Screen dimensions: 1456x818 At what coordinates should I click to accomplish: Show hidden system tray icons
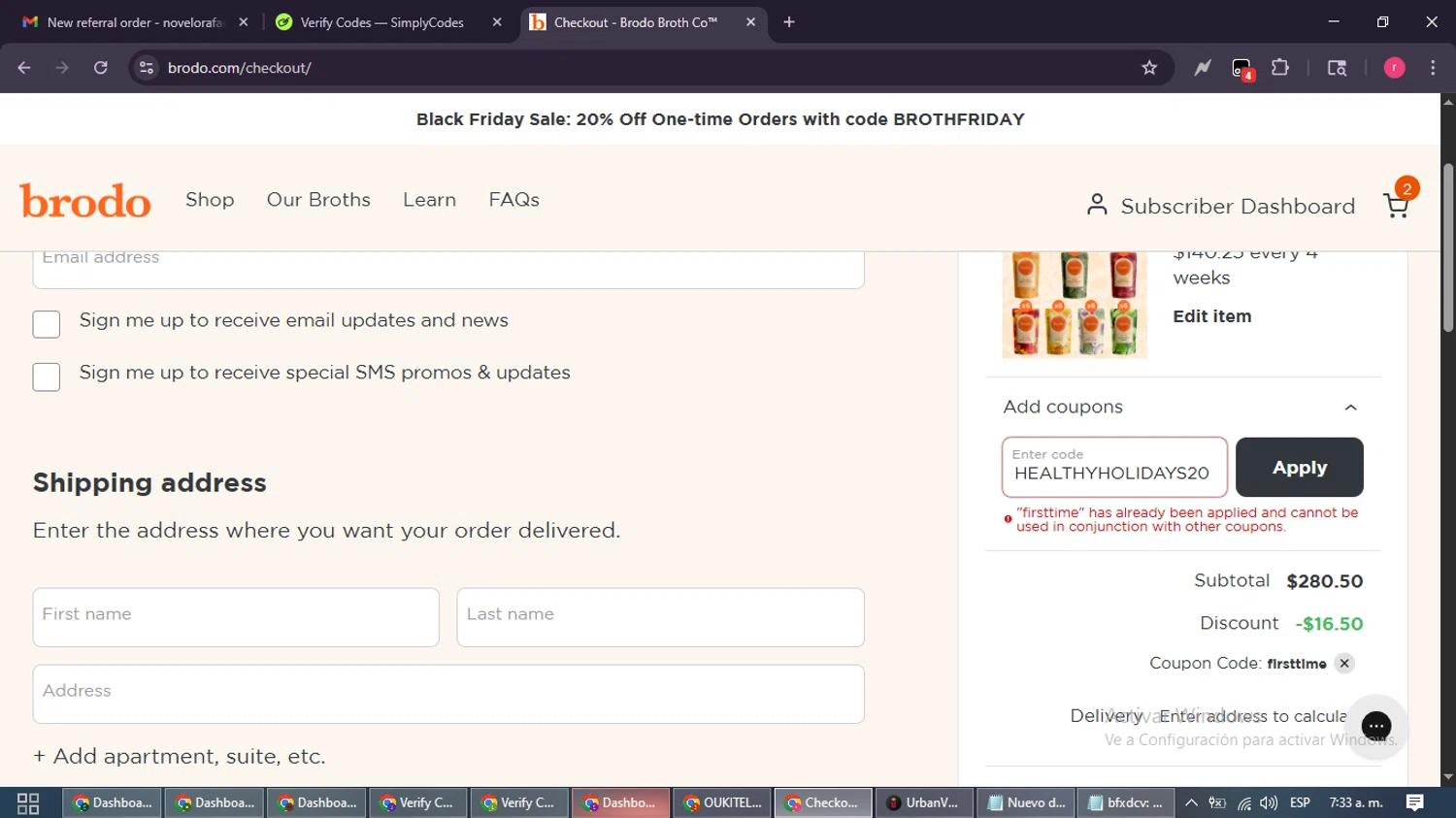[1191, 802]
